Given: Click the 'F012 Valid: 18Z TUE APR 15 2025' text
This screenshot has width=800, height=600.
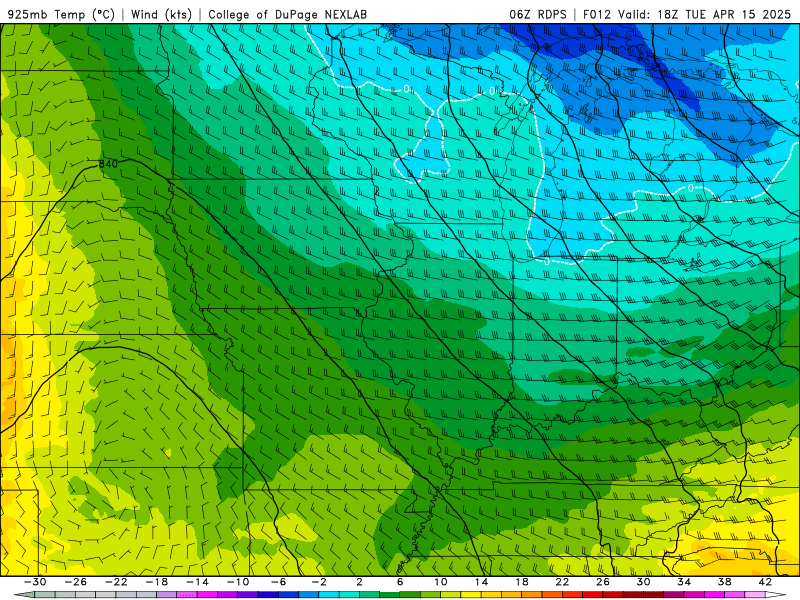Looking at the screenshot, I should pyautogui.click(x=687, y=14).
